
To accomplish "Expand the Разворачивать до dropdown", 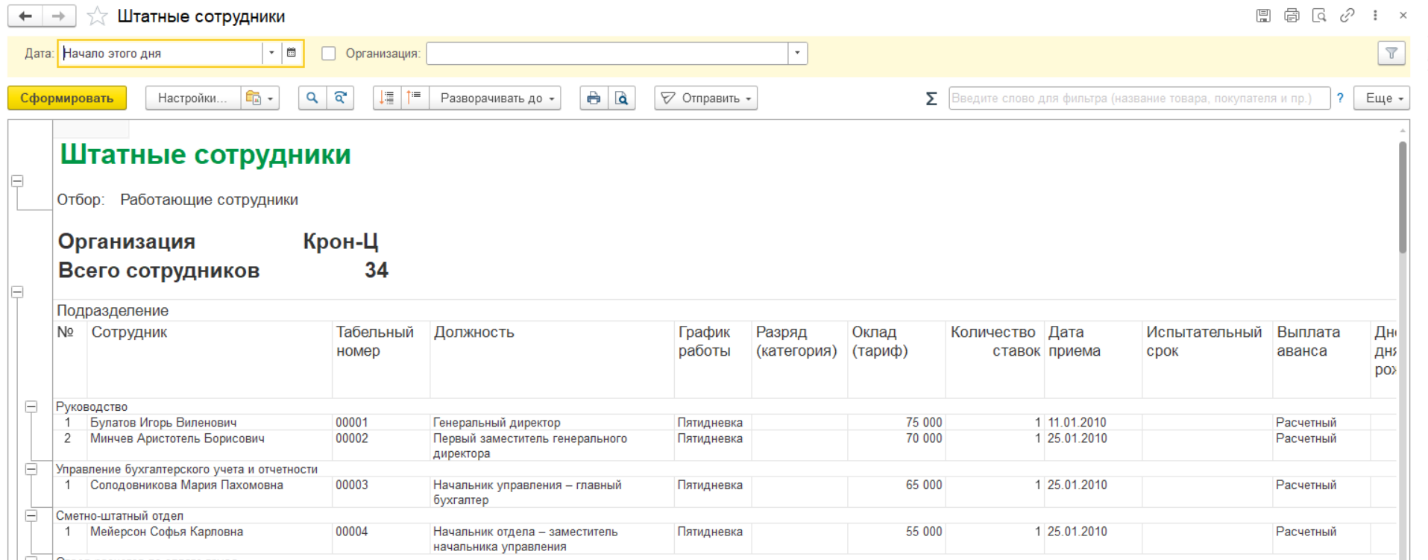I will 497,98.
